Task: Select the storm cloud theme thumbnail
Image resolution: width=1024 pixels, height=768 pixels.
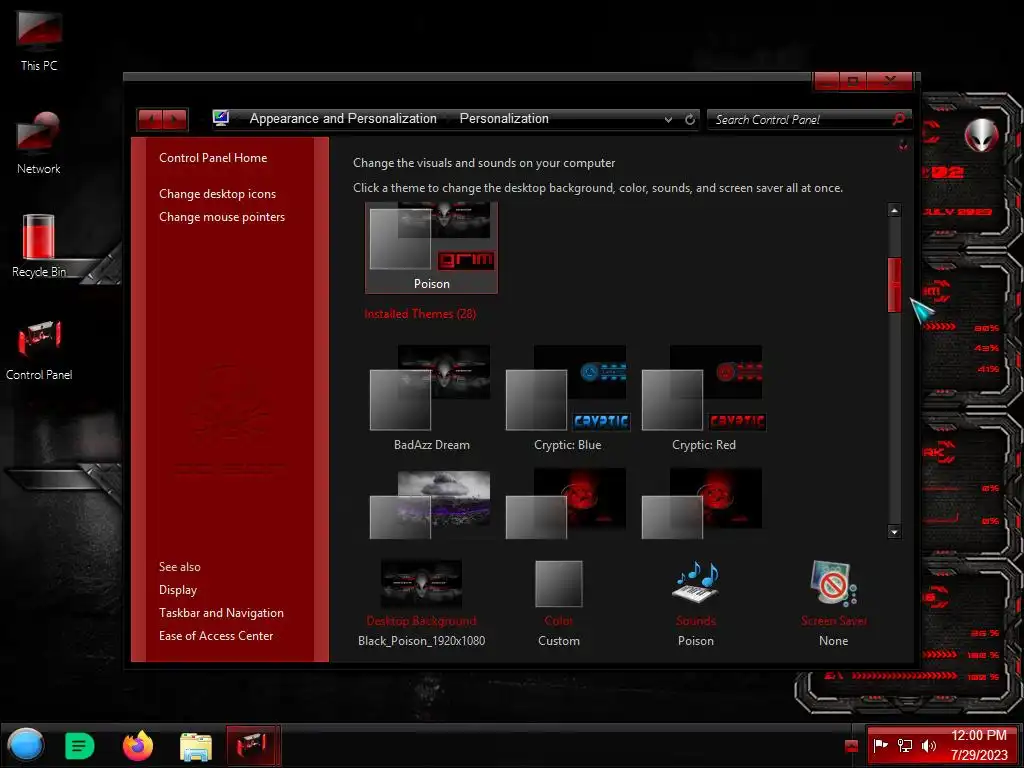Action: click(x=430, y=504)
